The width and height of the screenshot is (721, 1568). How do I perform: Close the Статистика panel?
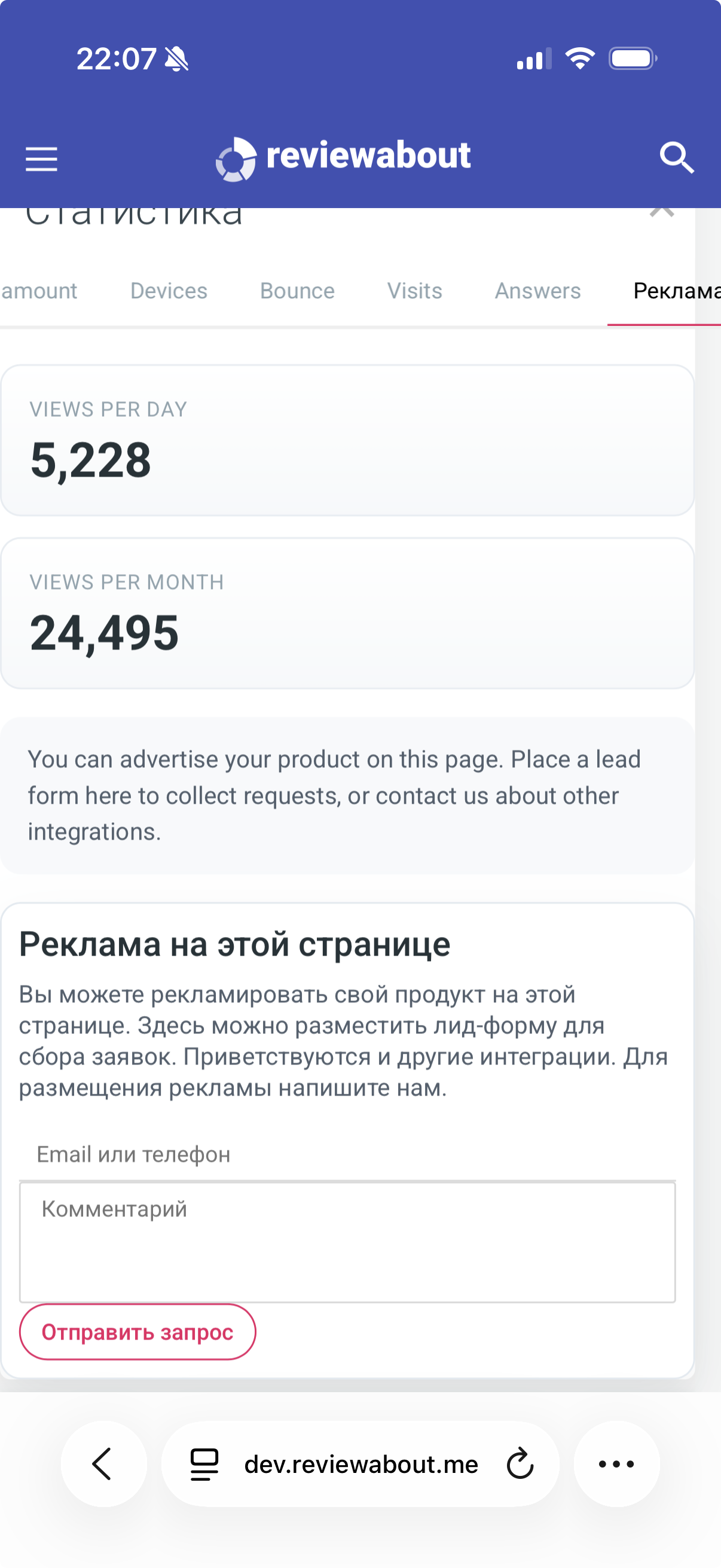coord(661,213)
